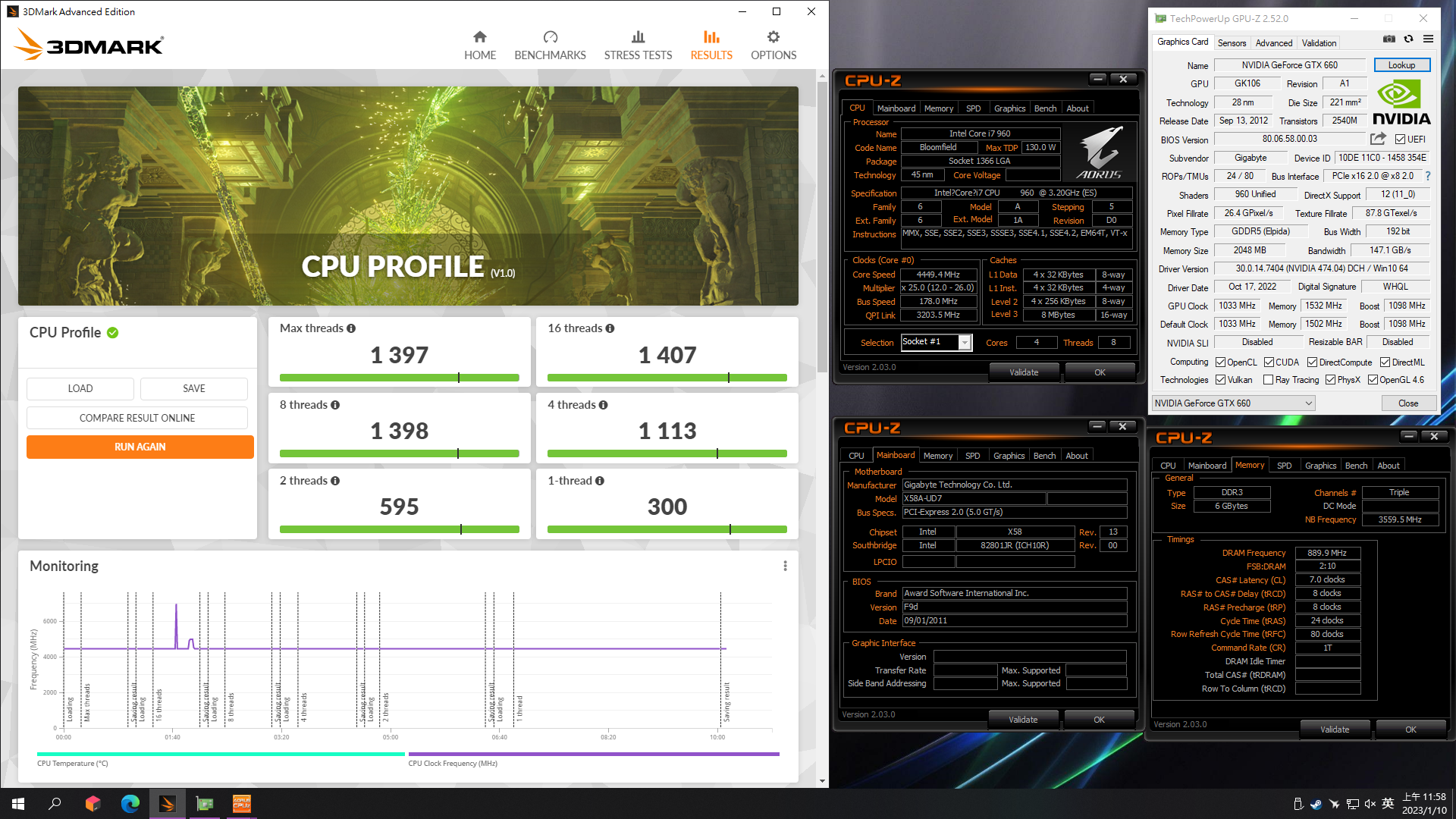
Task: Show info for 16 threads score
Action: coord(610,328)
